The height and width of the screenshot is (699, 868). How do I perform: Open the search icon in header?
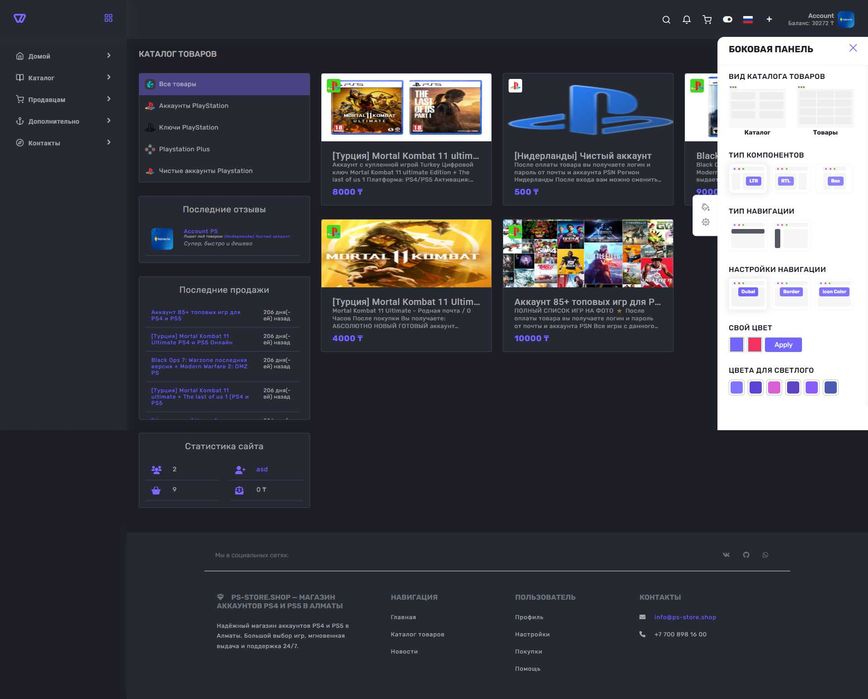coord(666,19)
